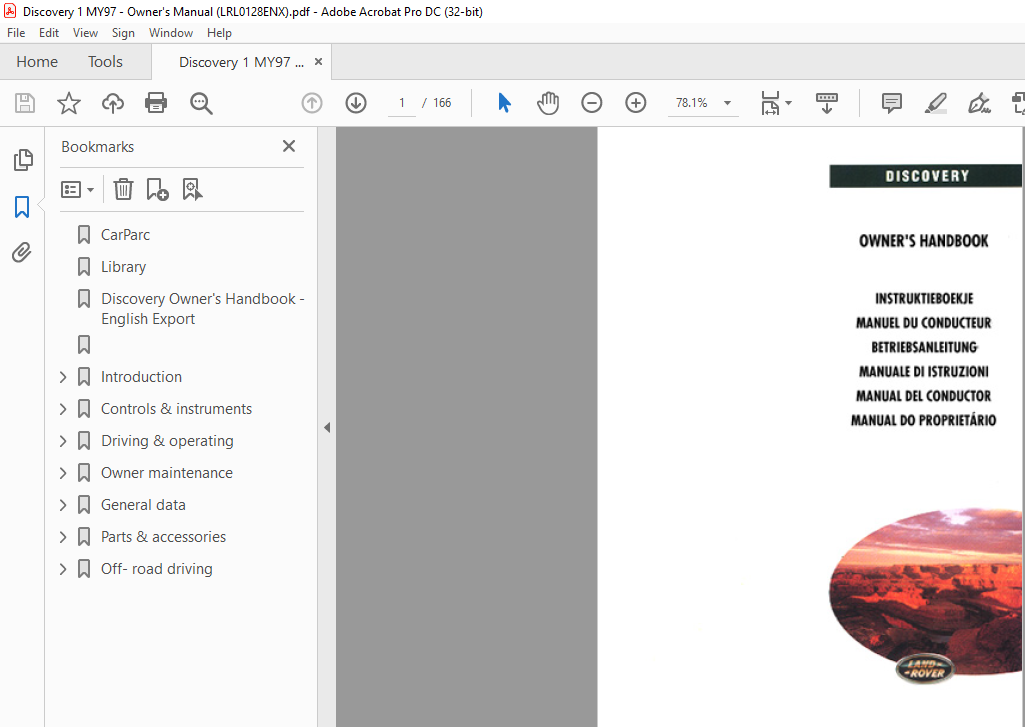The height and width of the screenshot is (727, 1025).
Task: Toggle the Bookmarks panel icon in sidebar
Action: [22, 207]
